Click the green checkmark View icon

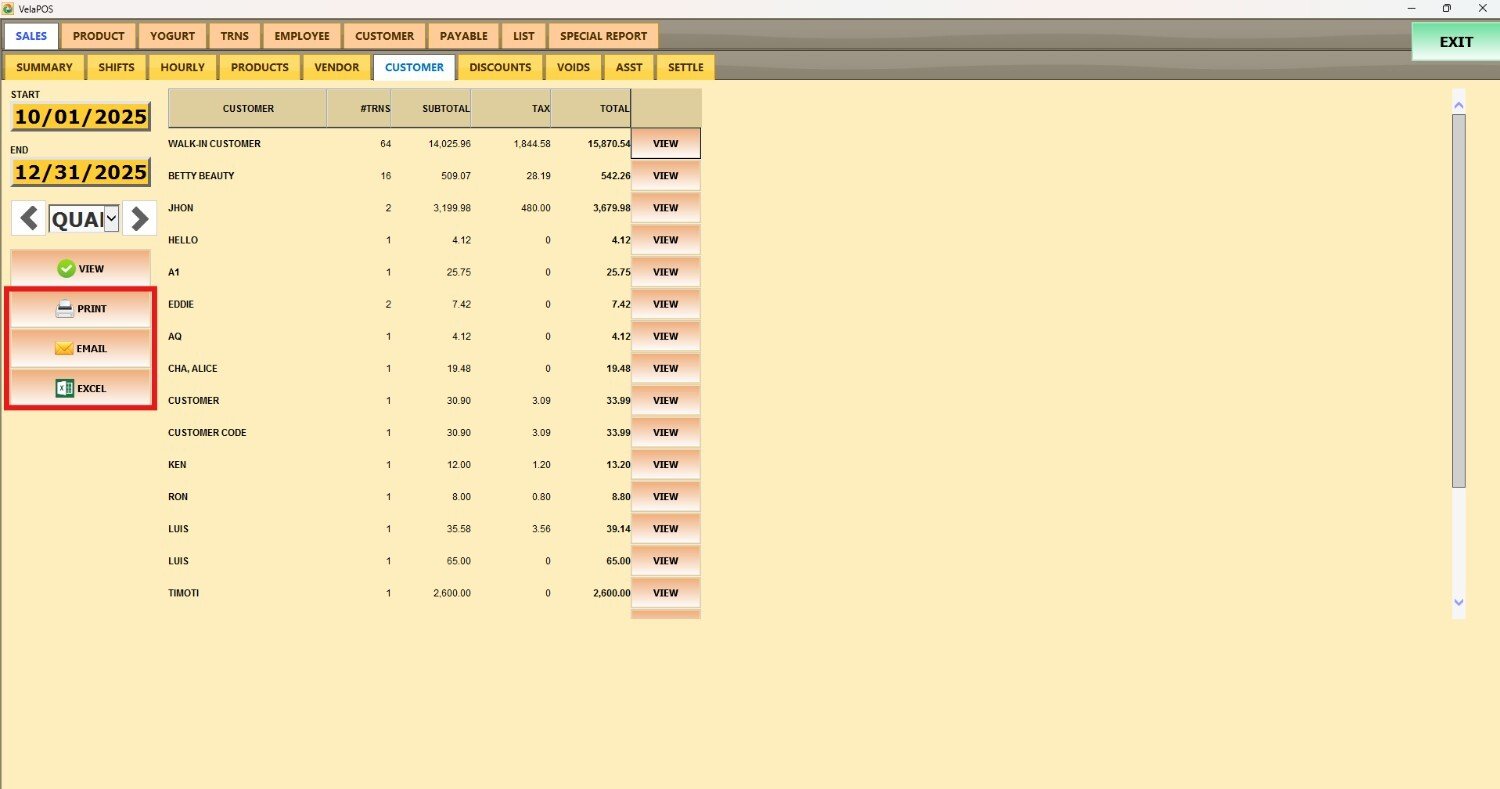(x=66, y=269)
